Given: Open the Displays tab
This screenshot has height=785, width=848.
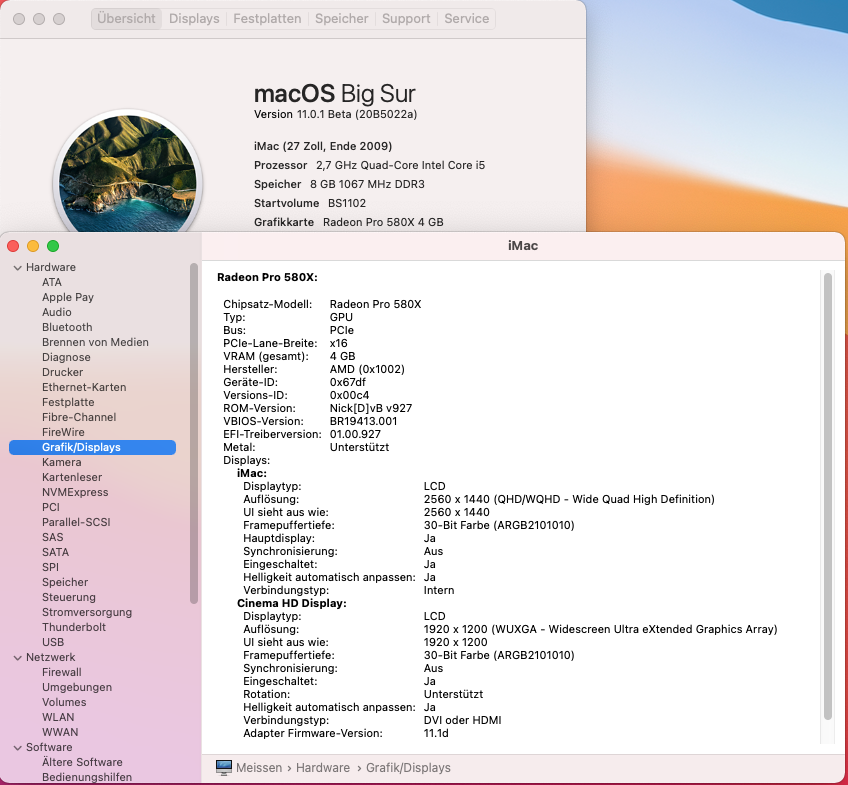Looking at the screenshot, I should [x=194, y=19].
